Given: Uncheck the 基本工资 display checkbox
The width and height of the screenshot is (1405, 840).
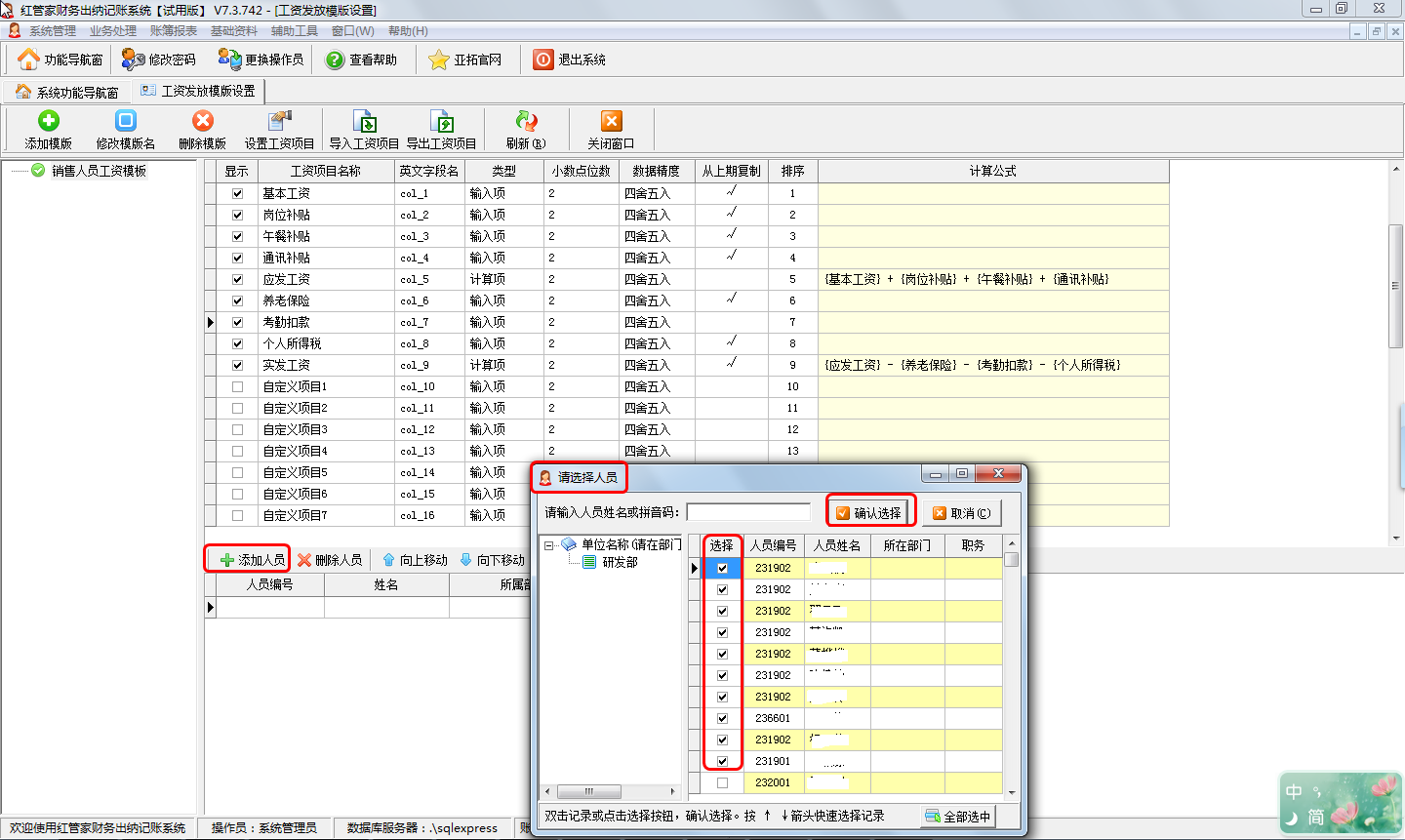Looking at the screenshot, I should [x=237, y=193].
